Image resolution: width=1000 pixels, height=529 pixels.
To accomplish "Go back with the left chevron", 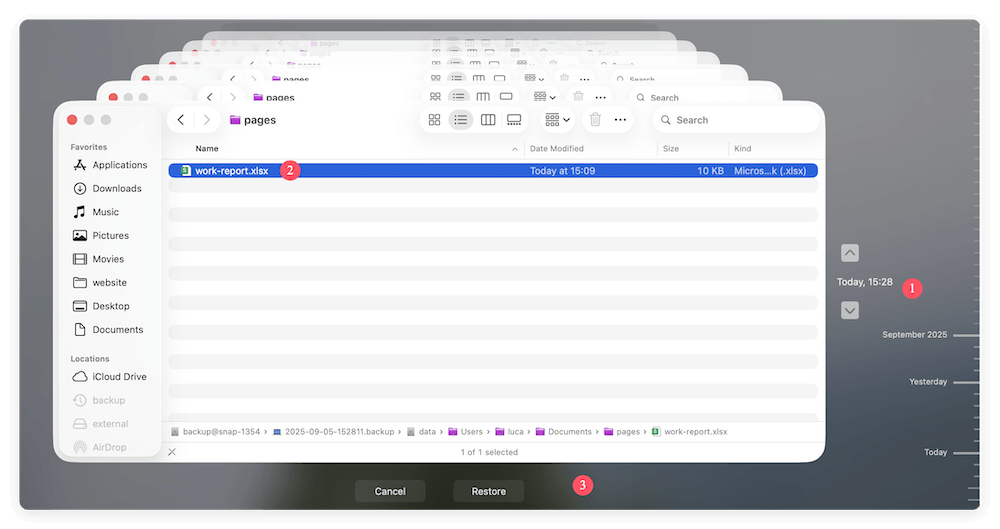I will tap(181, 120).
